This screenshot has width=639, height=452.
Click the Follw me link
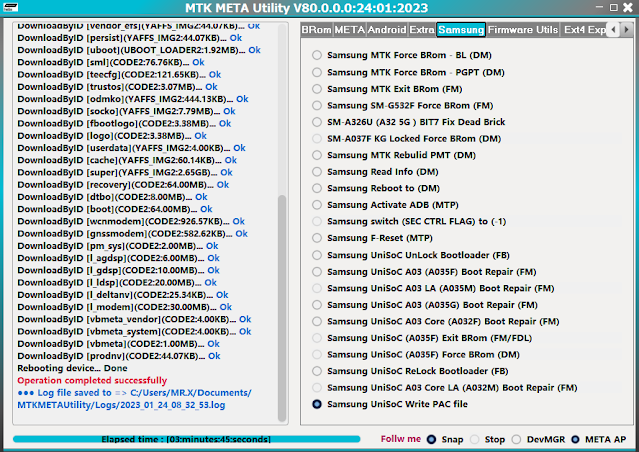pos(401,439)
